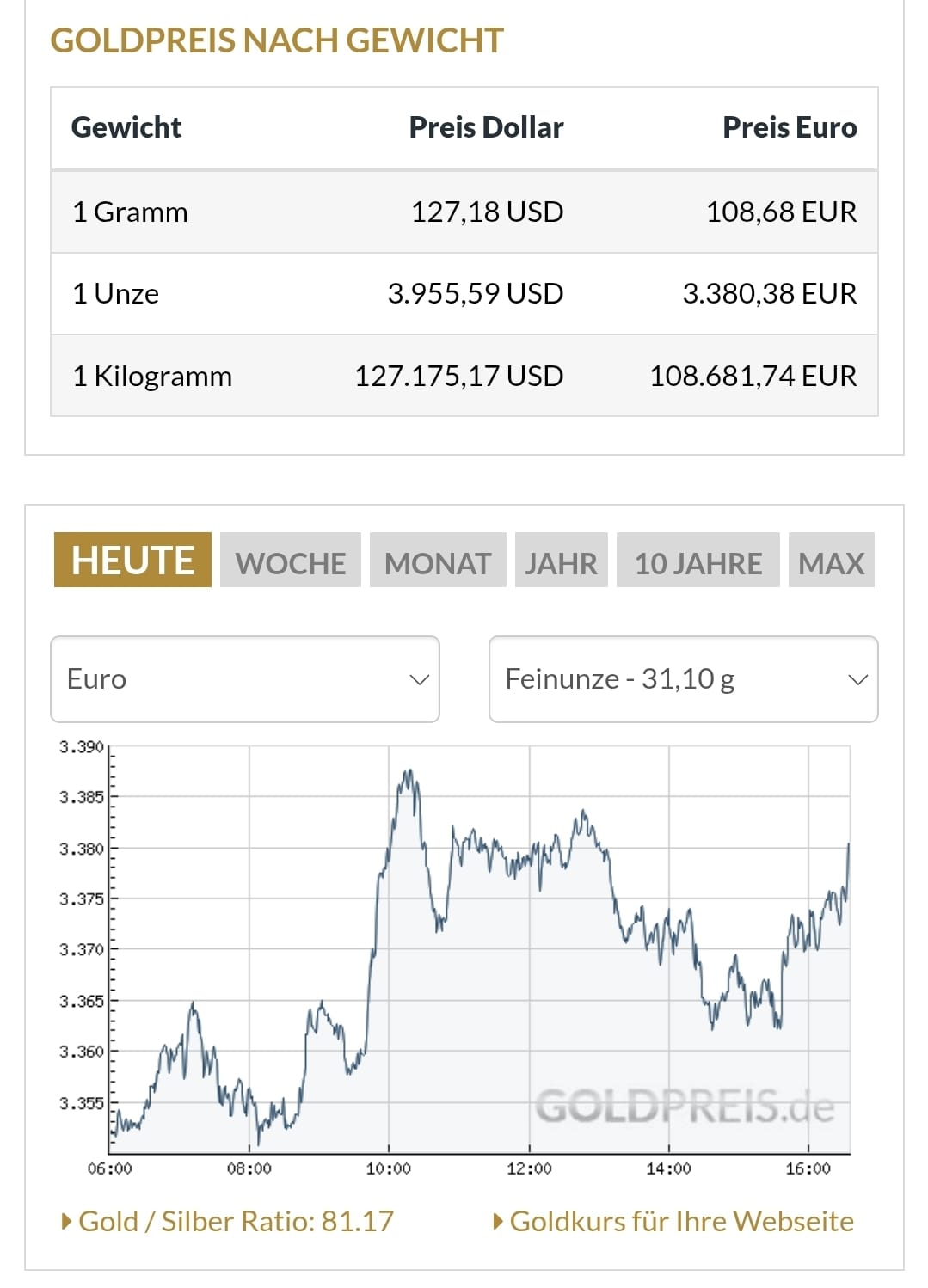Screen dimensions: 928x1288
Task: Switch to the 10 JAHRE tab
Action: (x=698, y=563)
